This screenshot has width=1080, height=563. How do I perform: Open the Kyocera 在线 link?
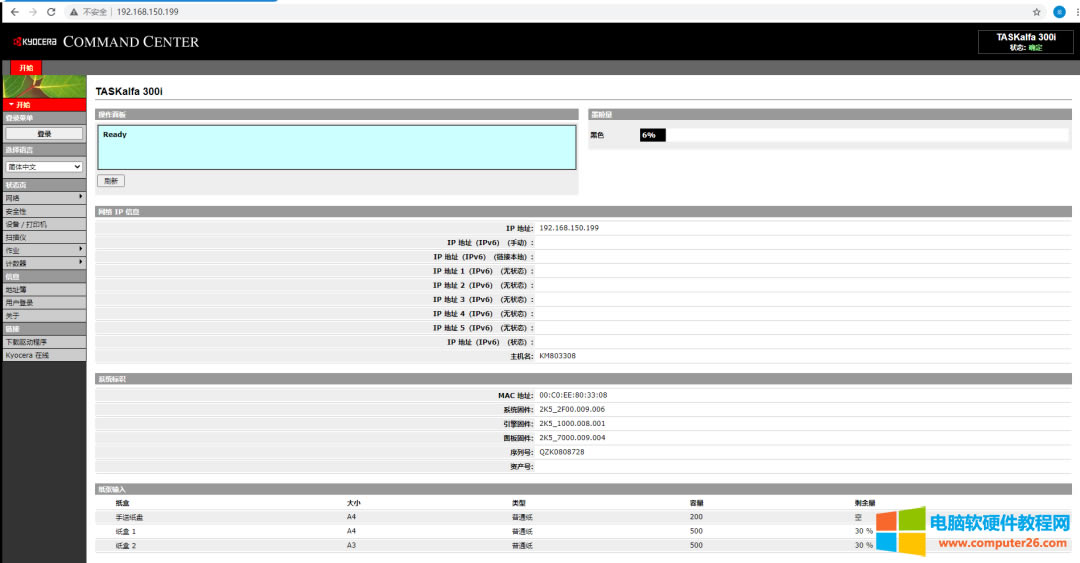click(x=27, y=355)
